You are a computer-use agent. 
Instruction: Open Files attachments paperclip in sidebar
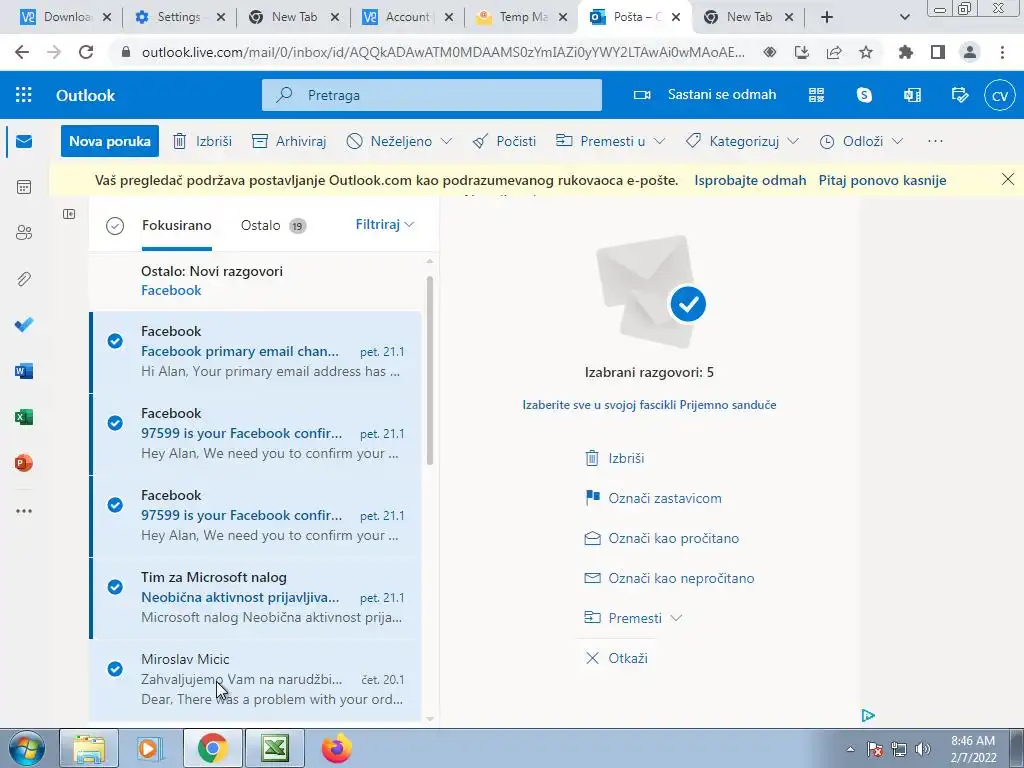coord(24,279)
